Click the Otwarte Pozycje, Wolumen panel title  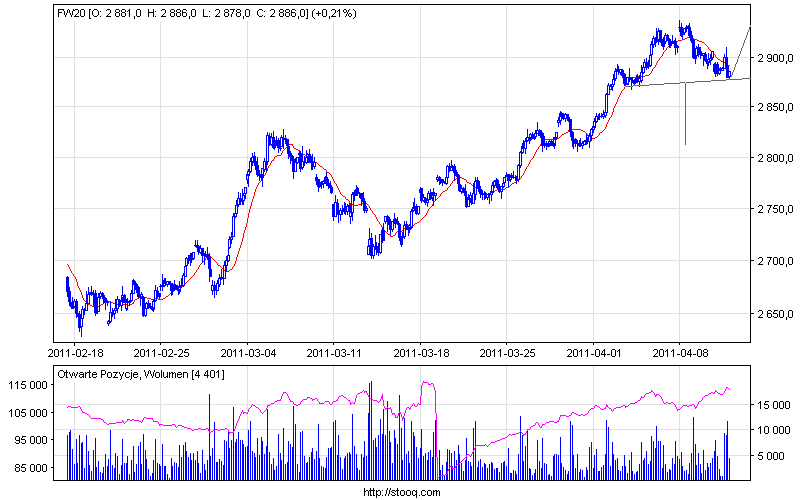click(141, 375)
